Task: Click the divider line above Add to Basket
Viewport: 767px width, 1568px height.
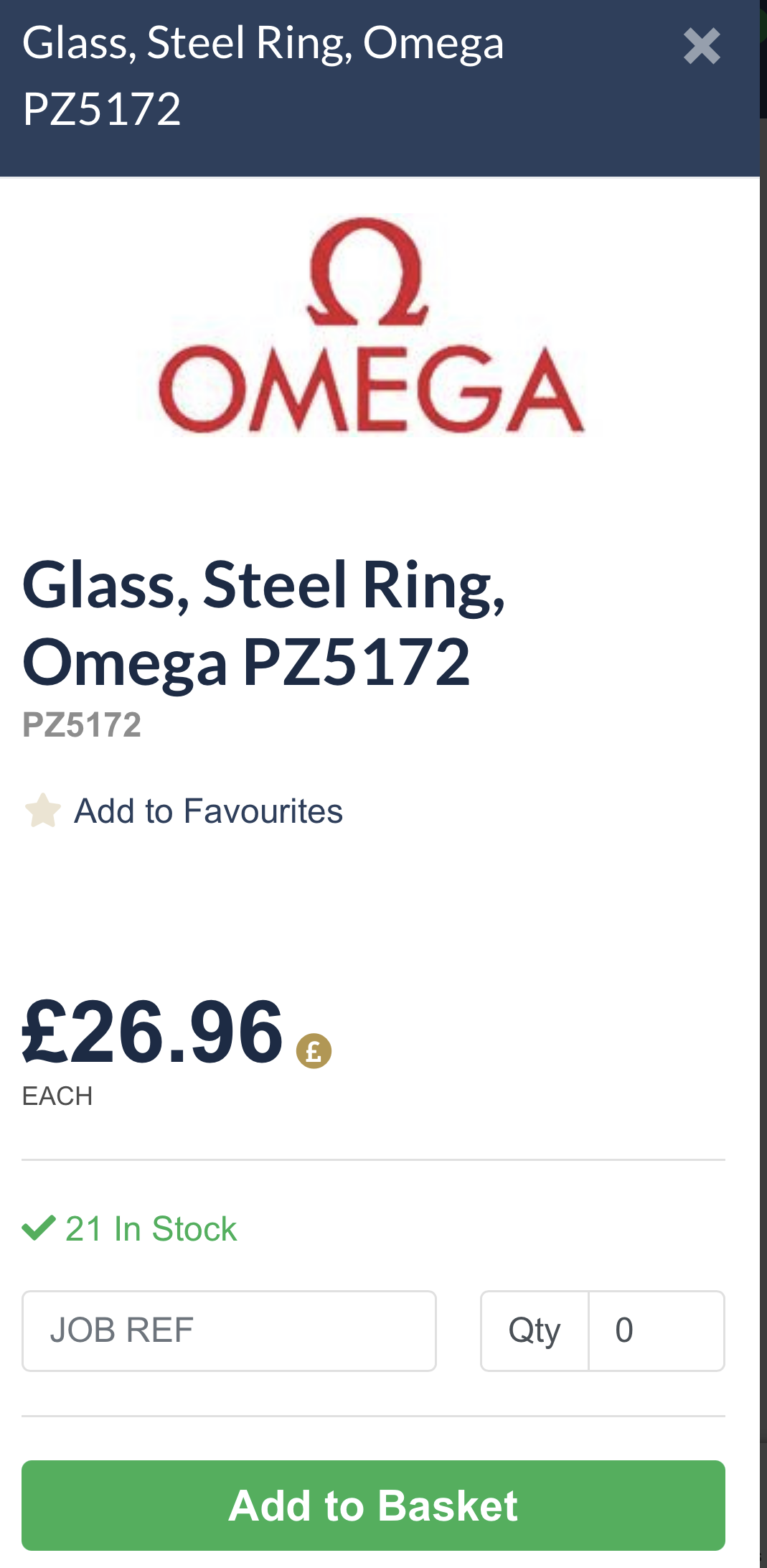Action: click(373, 1417)
